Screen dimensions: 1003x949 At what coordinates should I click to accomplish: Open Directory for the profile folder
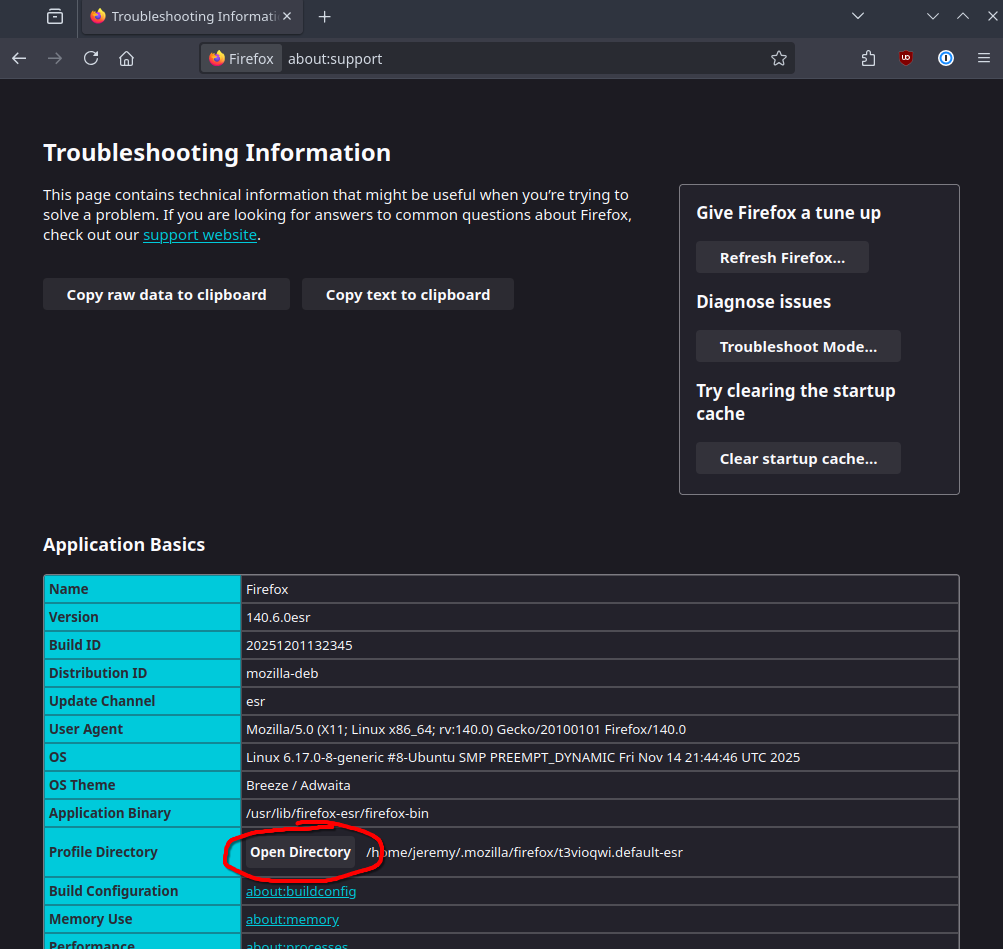point(299,852)
